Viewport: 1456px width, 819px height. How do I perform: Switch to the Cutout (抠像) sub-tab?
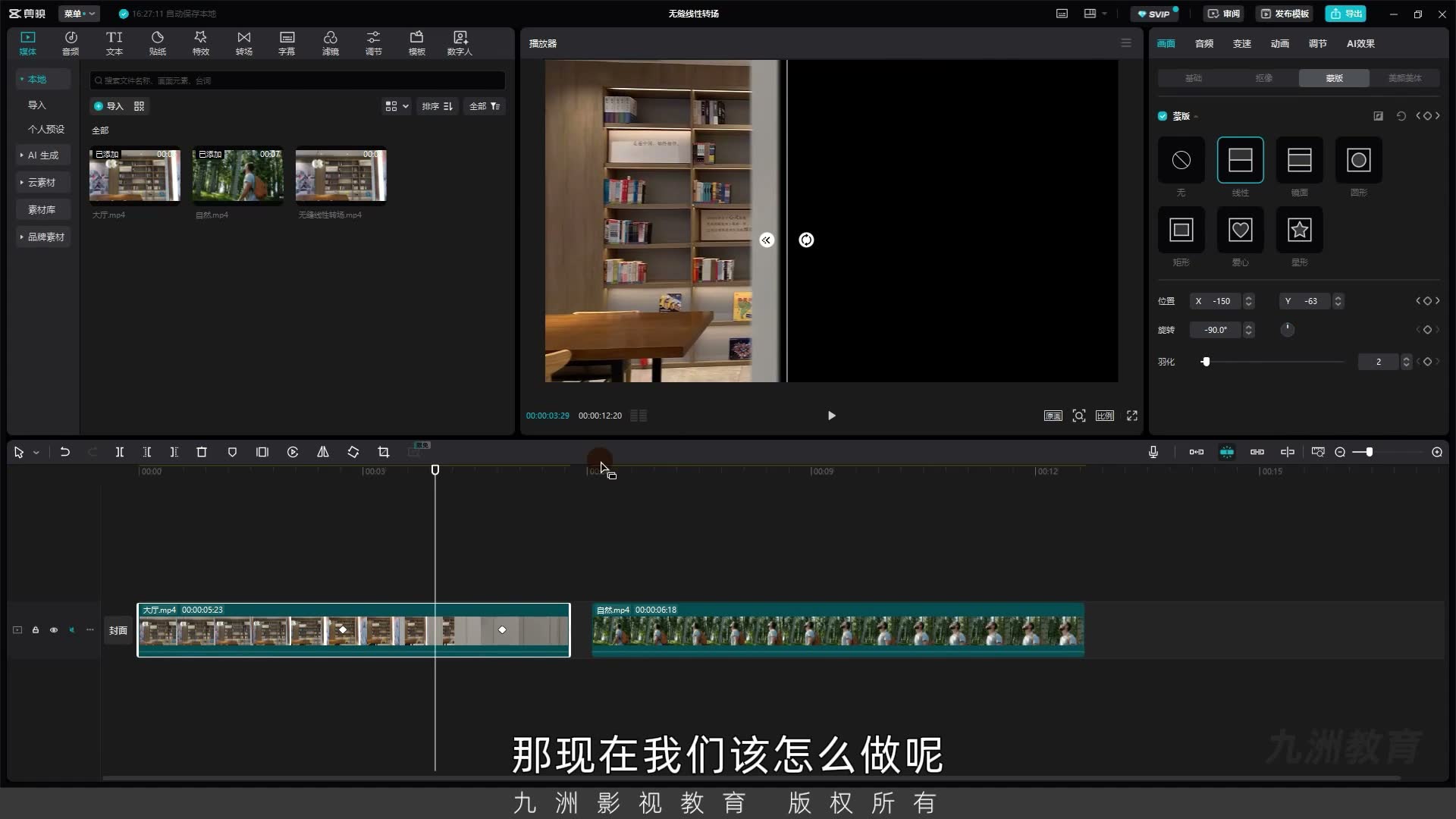pyautogui.click(x=1264, y=78)
